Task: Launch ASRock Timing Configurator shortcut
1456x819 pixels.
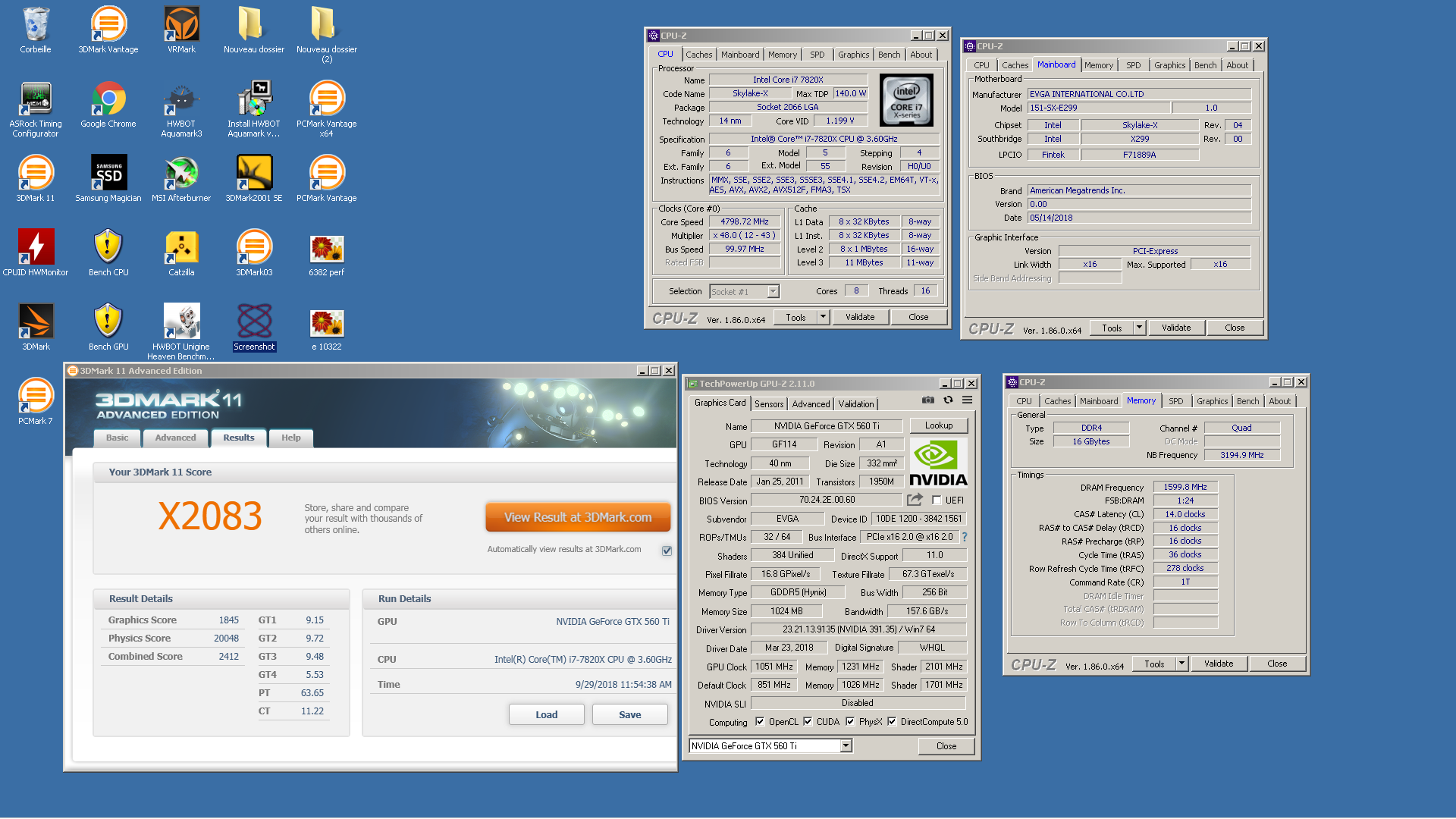Action: click(x=36, y=109)
